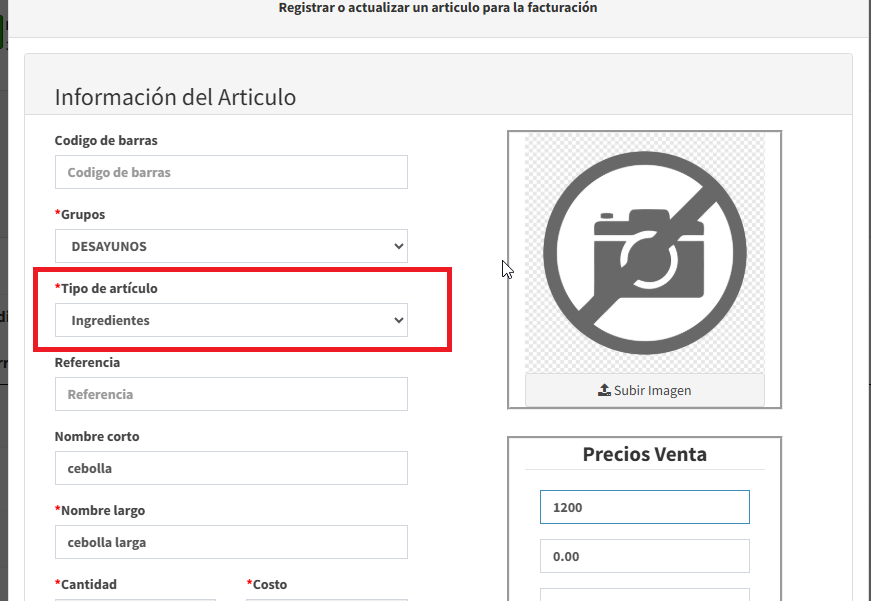
Task: Select the Nombre largo field with cebolla larga
Action: coord(231,542)
